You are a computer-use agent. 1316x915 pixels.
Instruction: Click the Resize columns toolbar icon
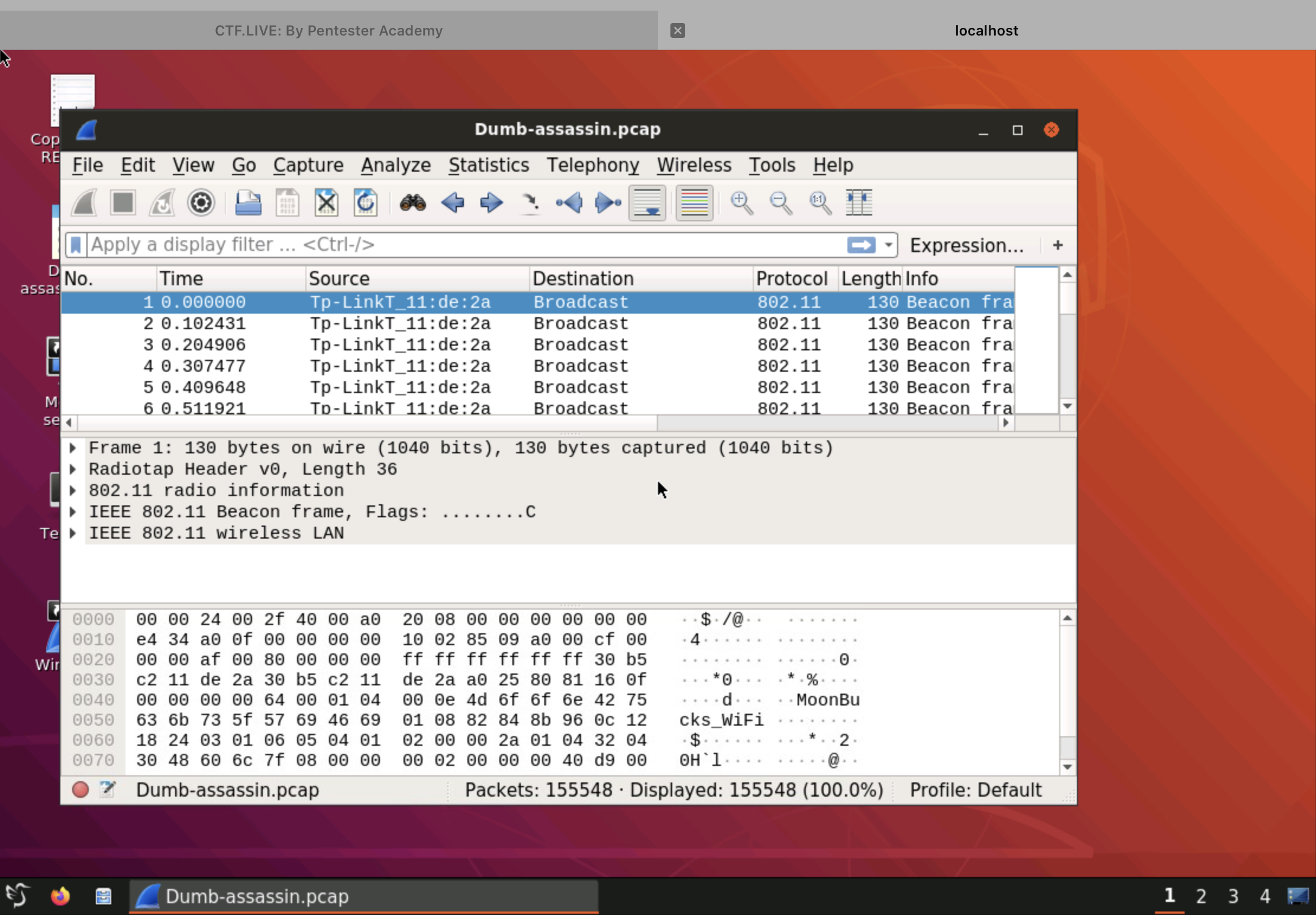(859, 203)
